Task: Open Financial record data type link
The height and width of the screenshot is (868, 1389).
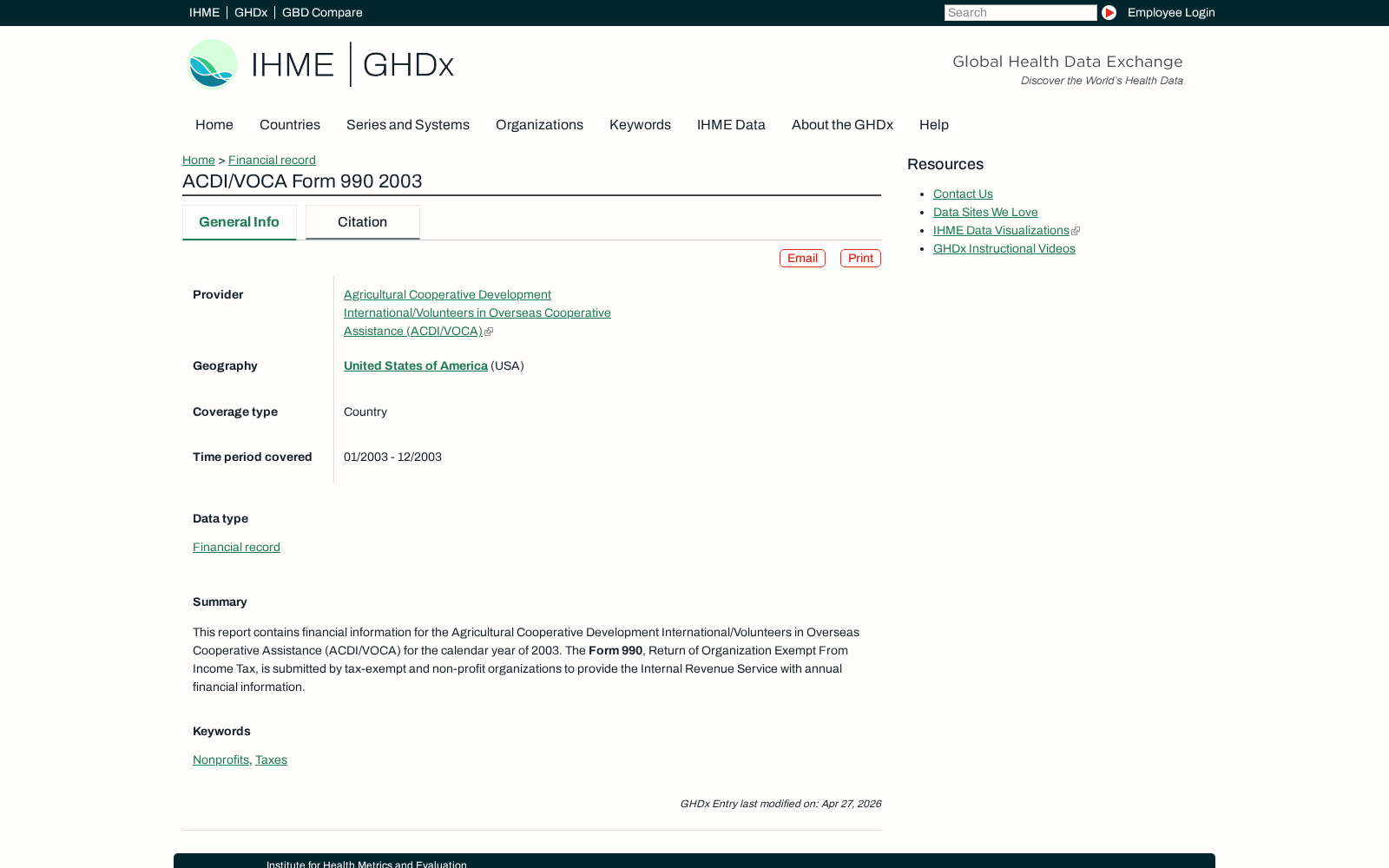Action: tap(236, 547)
